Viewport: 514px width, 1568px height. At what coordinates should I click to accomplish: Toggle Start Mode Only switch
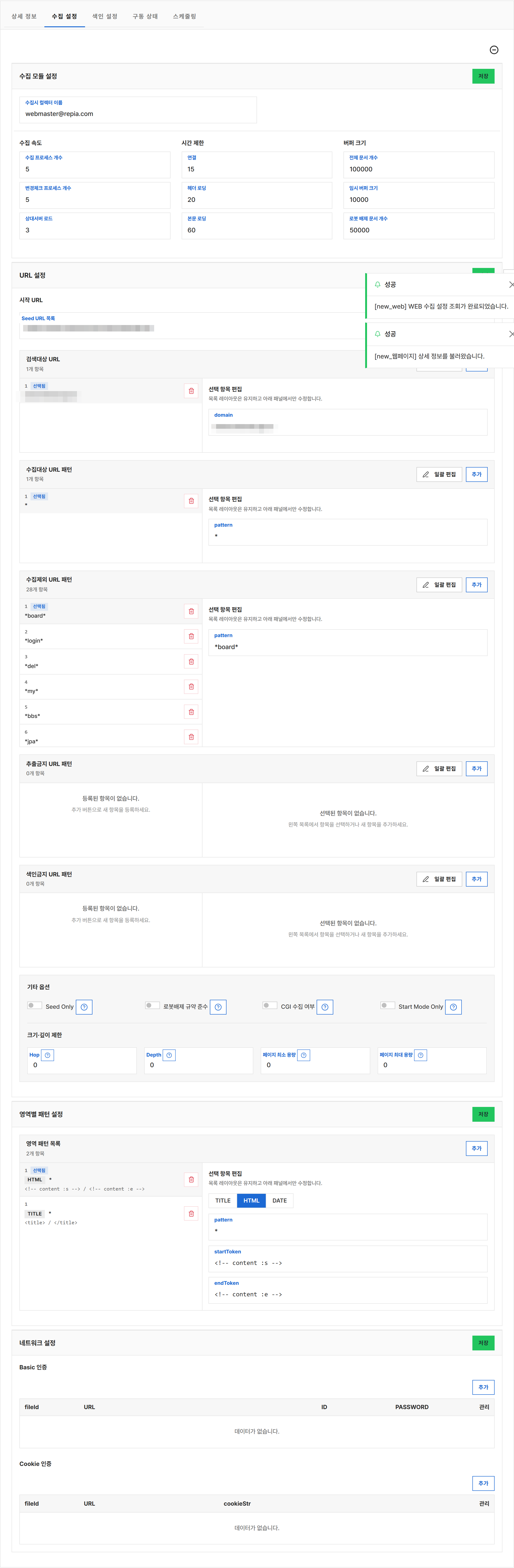pyautogui.click(x=388, y=1005)
